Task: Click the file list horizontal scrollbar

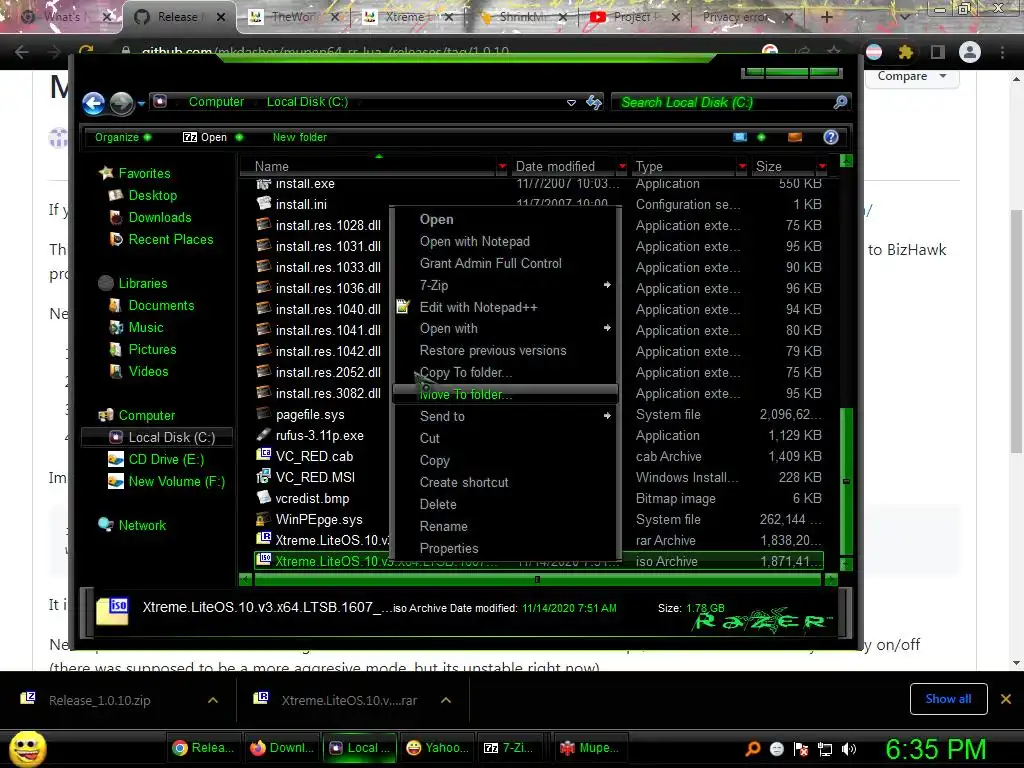Action: 537,579
